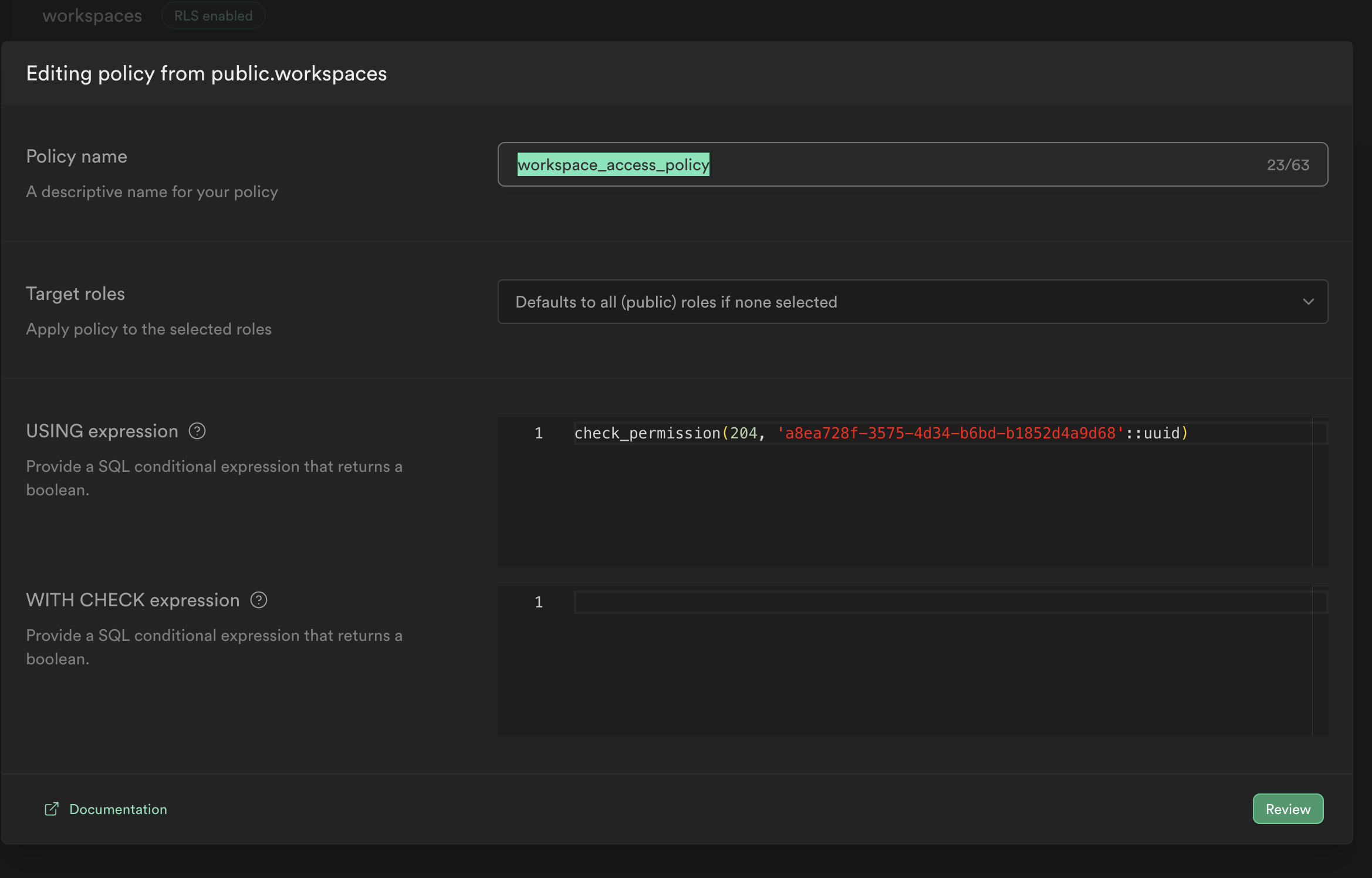Screen dimensions: 1372x878
Task: Focus the empty WITH CHECK expression line
Action: click(939, 602)
